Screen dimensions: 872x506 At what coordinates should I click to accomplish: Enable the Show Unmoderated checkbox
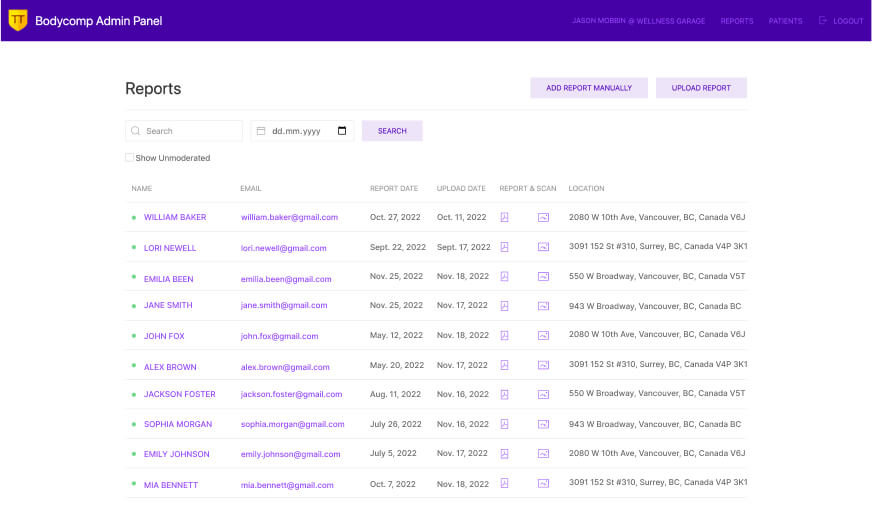click(x=129, y=158)
